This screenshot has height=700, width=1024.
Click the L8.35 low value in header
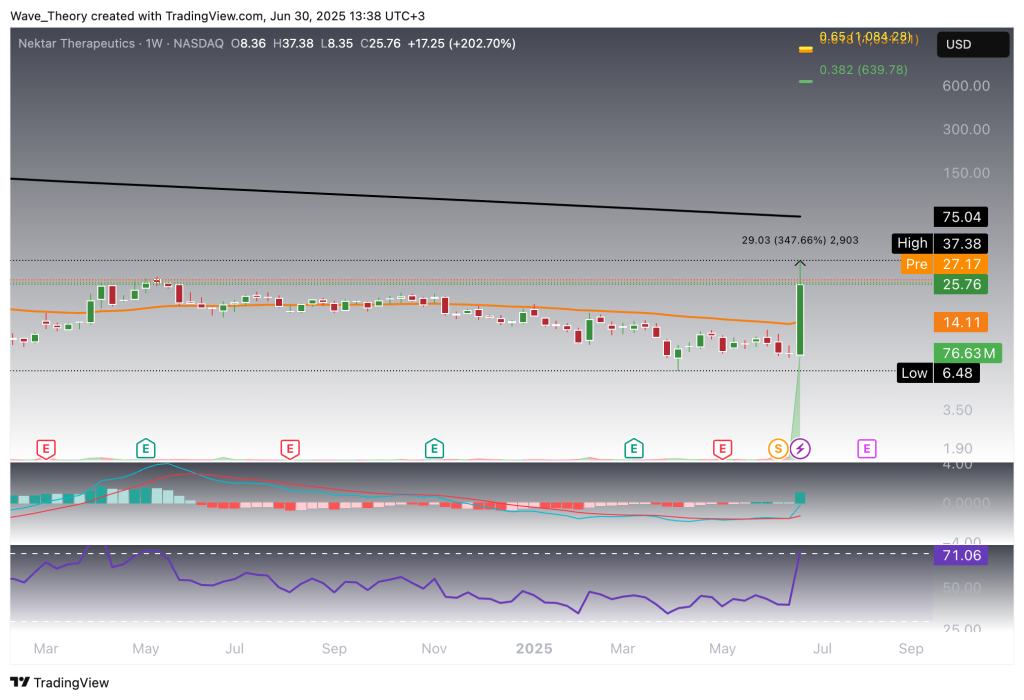pos(336,44)
